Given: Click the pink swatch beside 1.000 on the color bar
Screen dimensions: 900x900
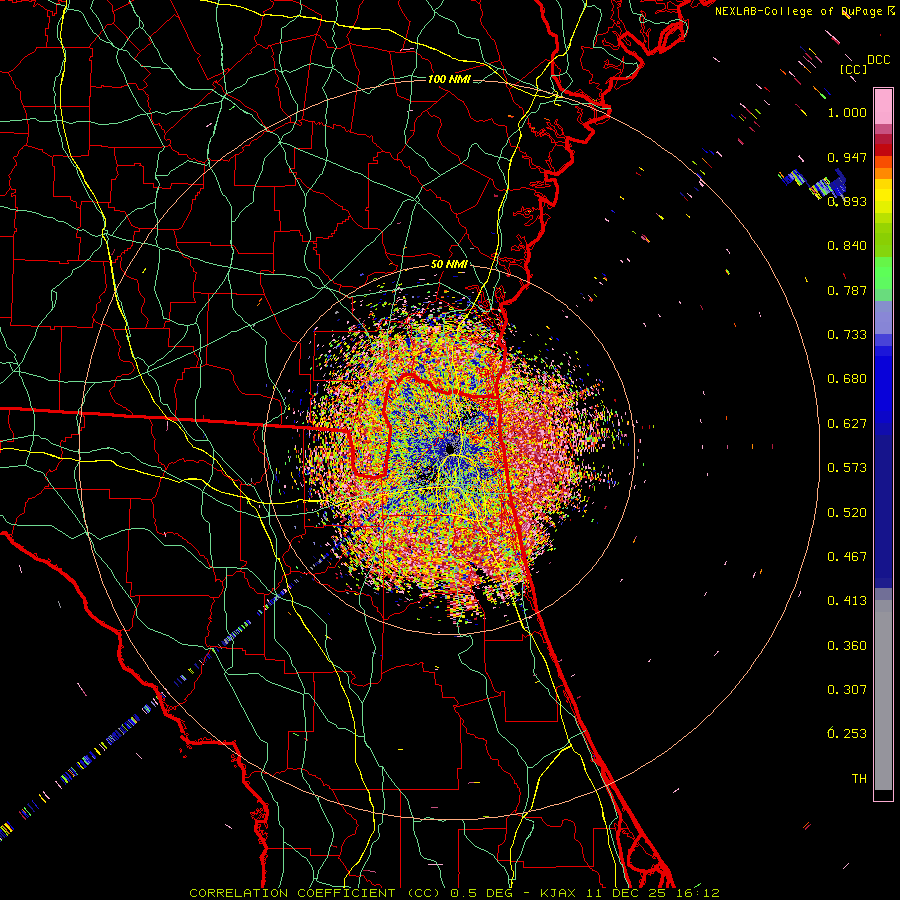Looking at the screenshot, I should tap(883, 107).
